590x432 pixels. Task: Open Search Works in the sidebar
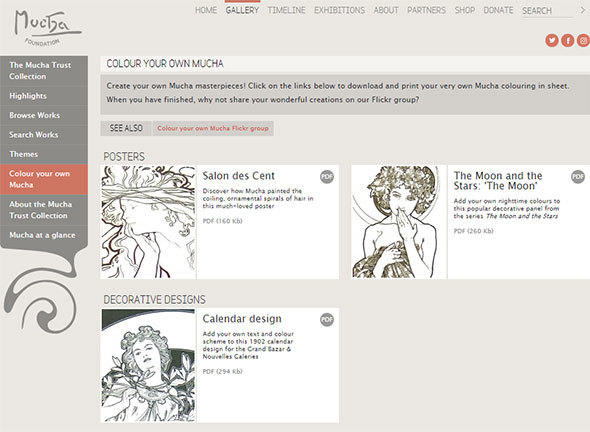pyautogui.click(x=44, y=135)
